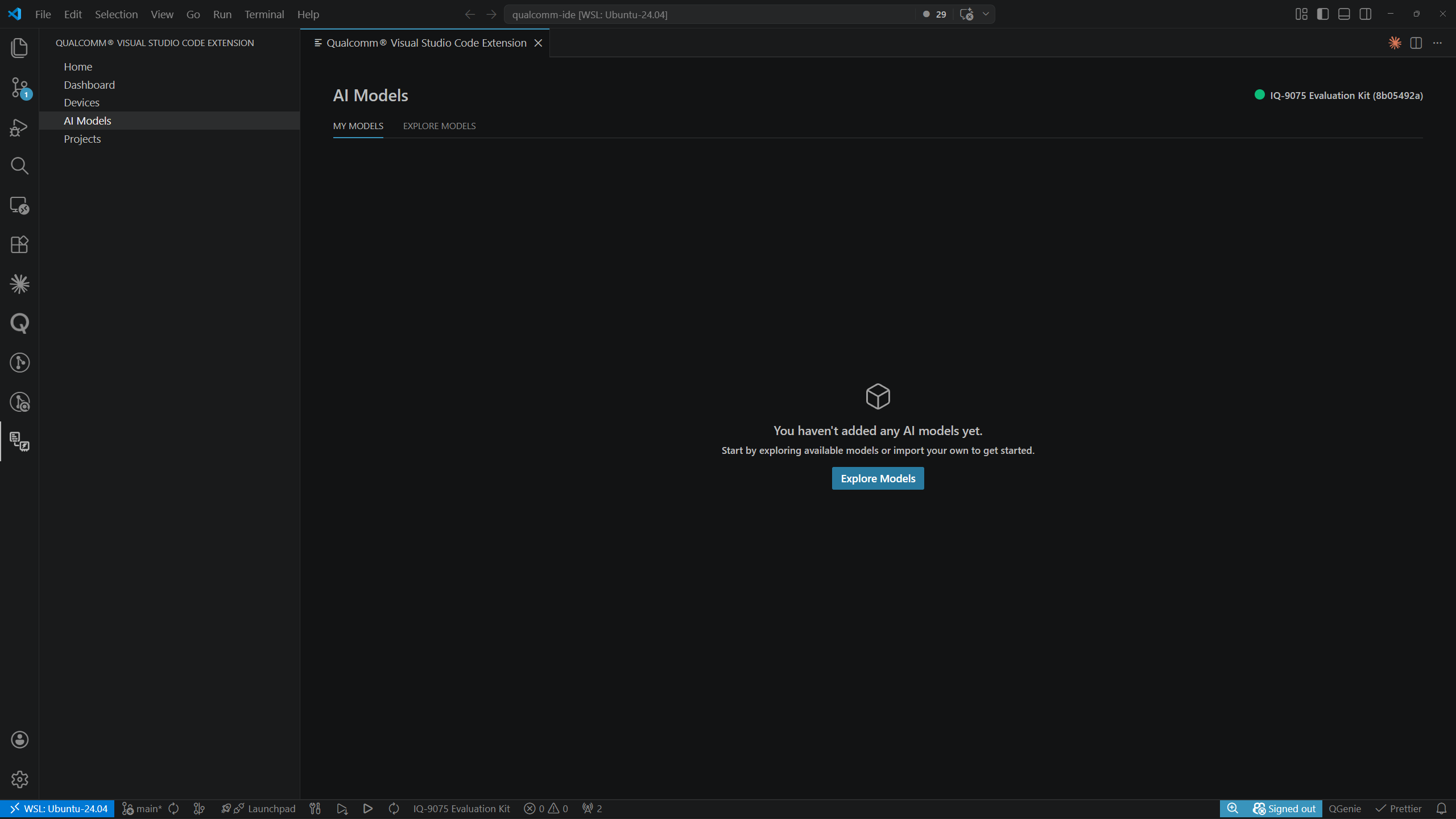This screenshot has width=1456, height=819.
Task: Expand the Copilot chat dropdown chevron
Action: point(986,14)
